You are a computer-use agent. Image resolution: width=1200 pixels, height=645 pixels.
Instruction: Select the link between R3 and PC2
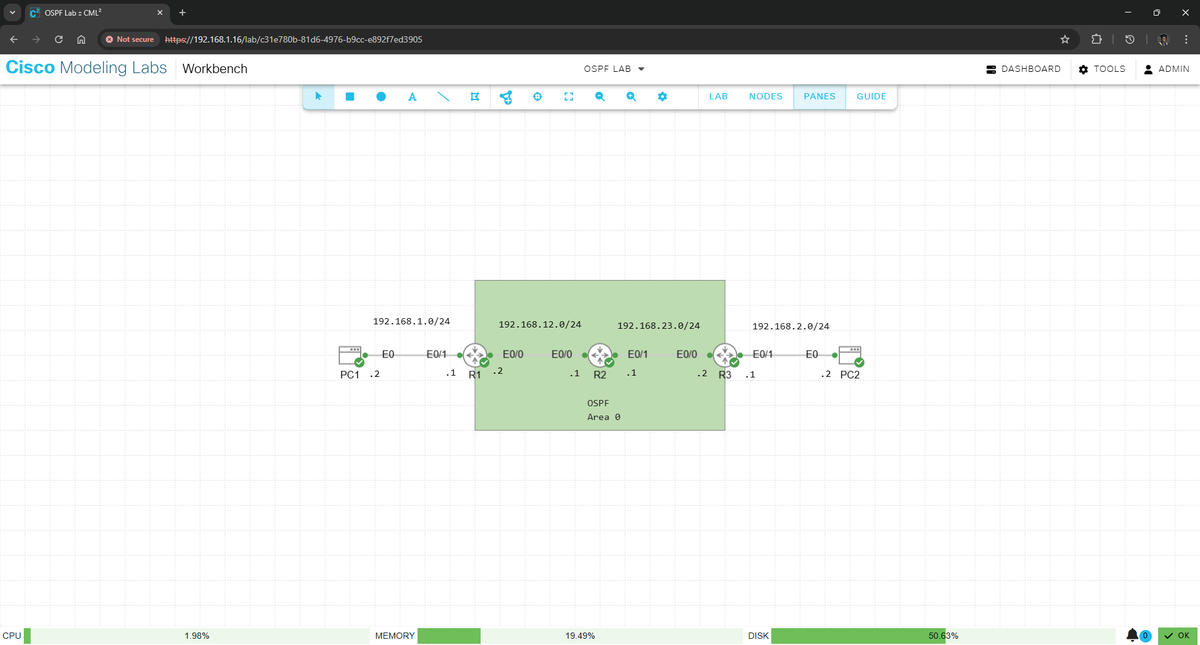pos(788,354)
